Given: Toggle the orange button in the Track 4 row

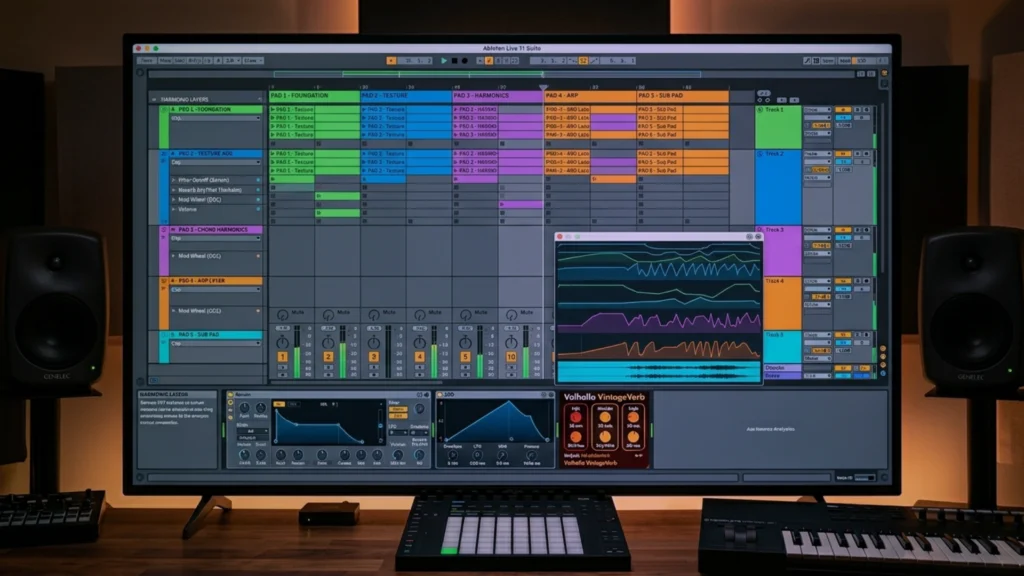Looking at the screenshot, I should pos(842,281).
